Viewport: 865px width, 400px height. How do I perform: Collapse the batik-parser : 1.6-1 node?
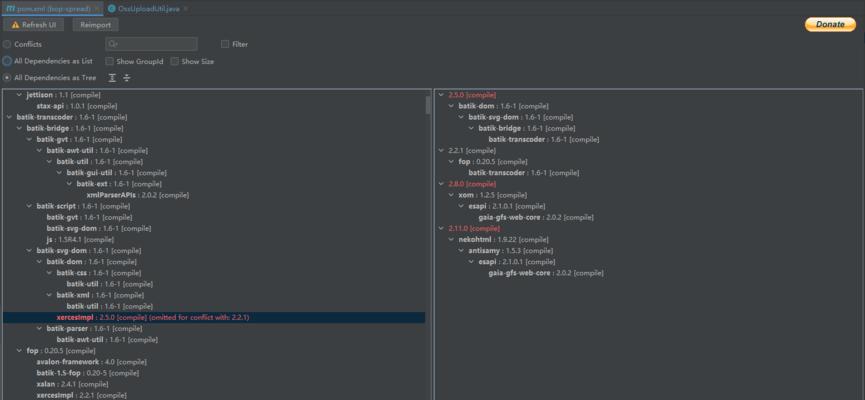click(x=39, y=328)
